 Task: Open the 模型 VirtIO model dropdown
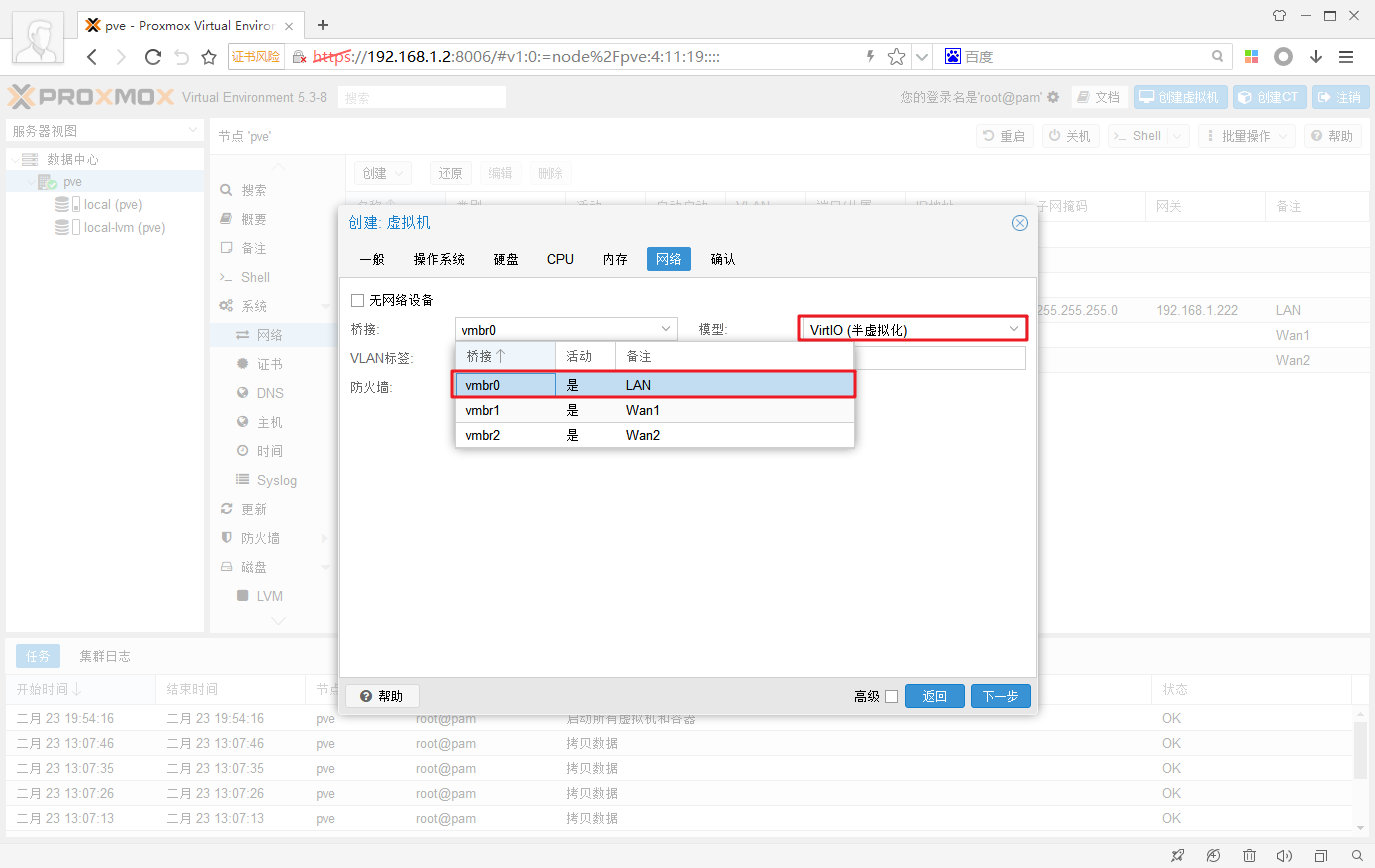1014,329
